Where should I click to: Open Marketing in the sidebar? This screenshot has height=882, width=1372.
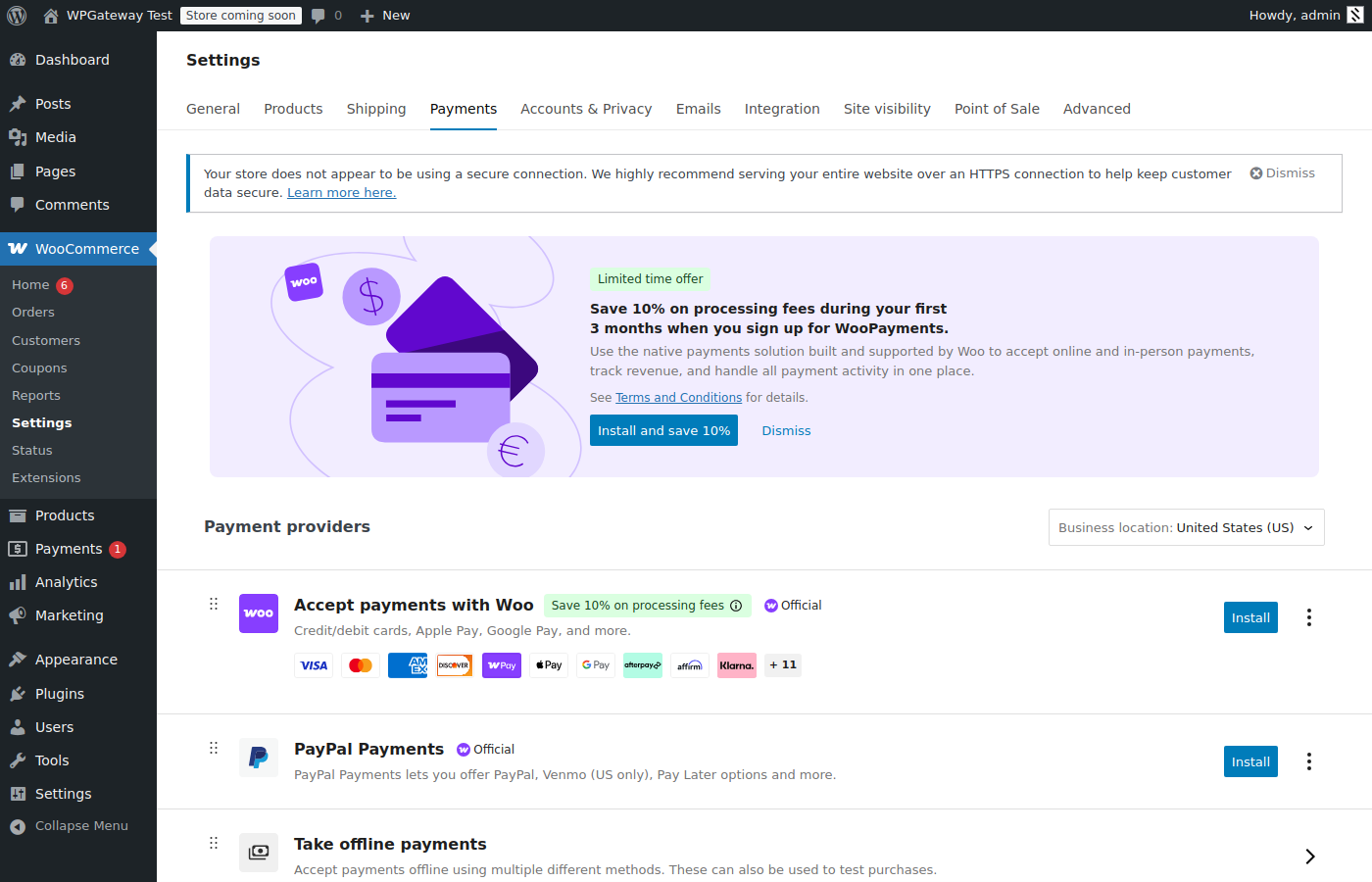tap(78, 615)
